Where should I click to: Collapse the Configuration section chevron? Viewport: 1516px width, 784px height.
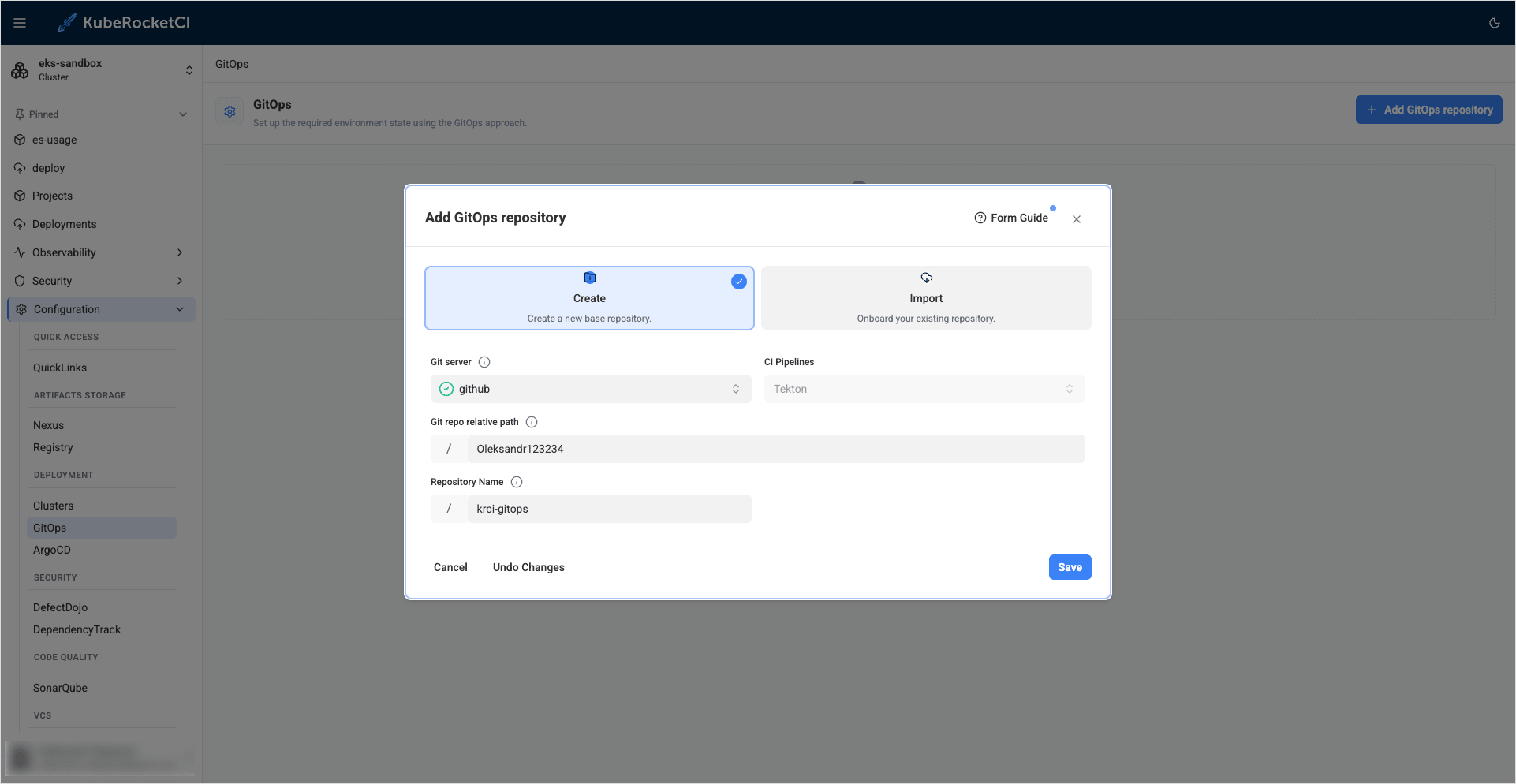click(180, 309)
